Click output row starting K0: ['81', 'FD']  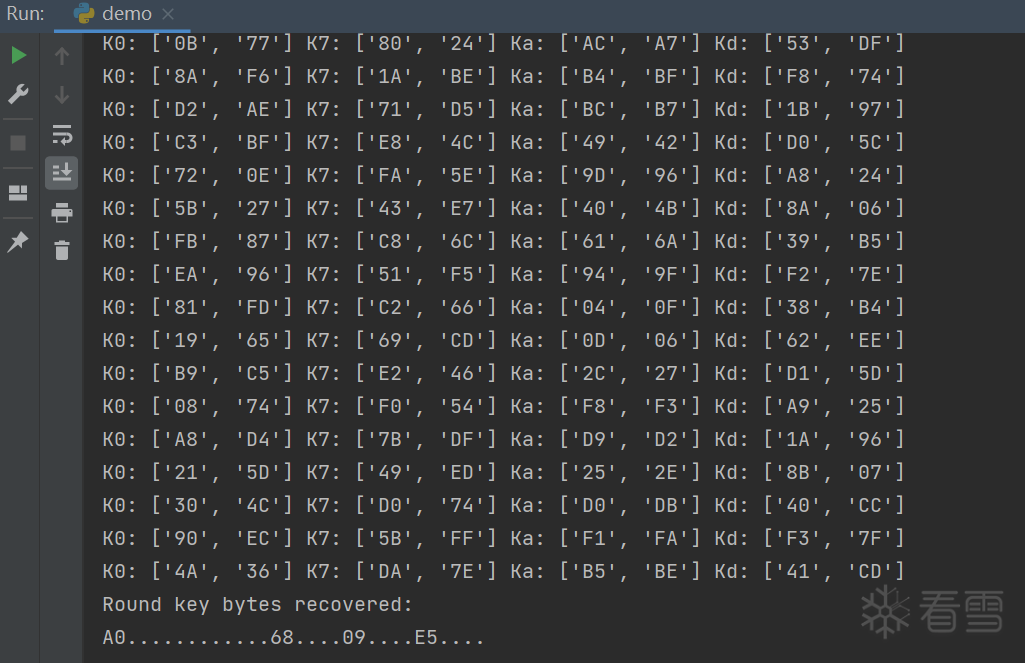[x=503, y=308]
